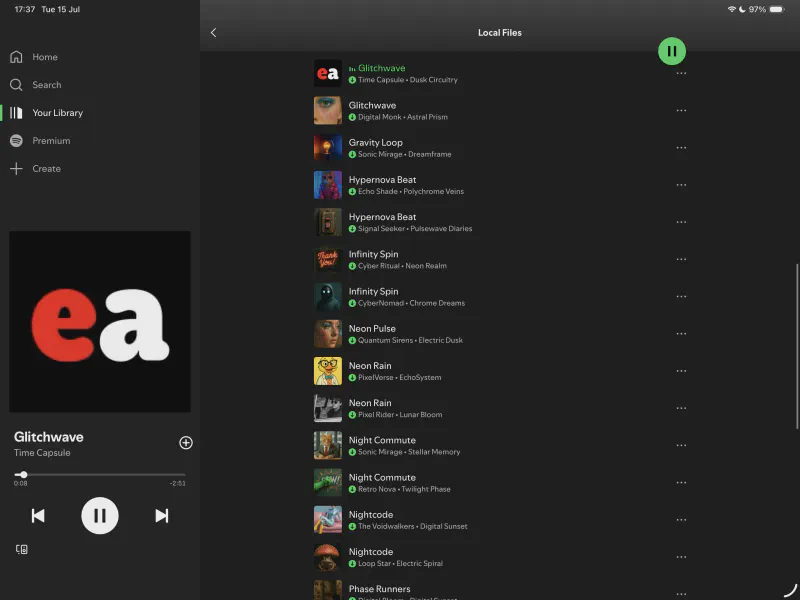Click the Neon Rain PixelVerse cover thumbnail
This screenshot has height=600, width=800.
click(328, 371)
